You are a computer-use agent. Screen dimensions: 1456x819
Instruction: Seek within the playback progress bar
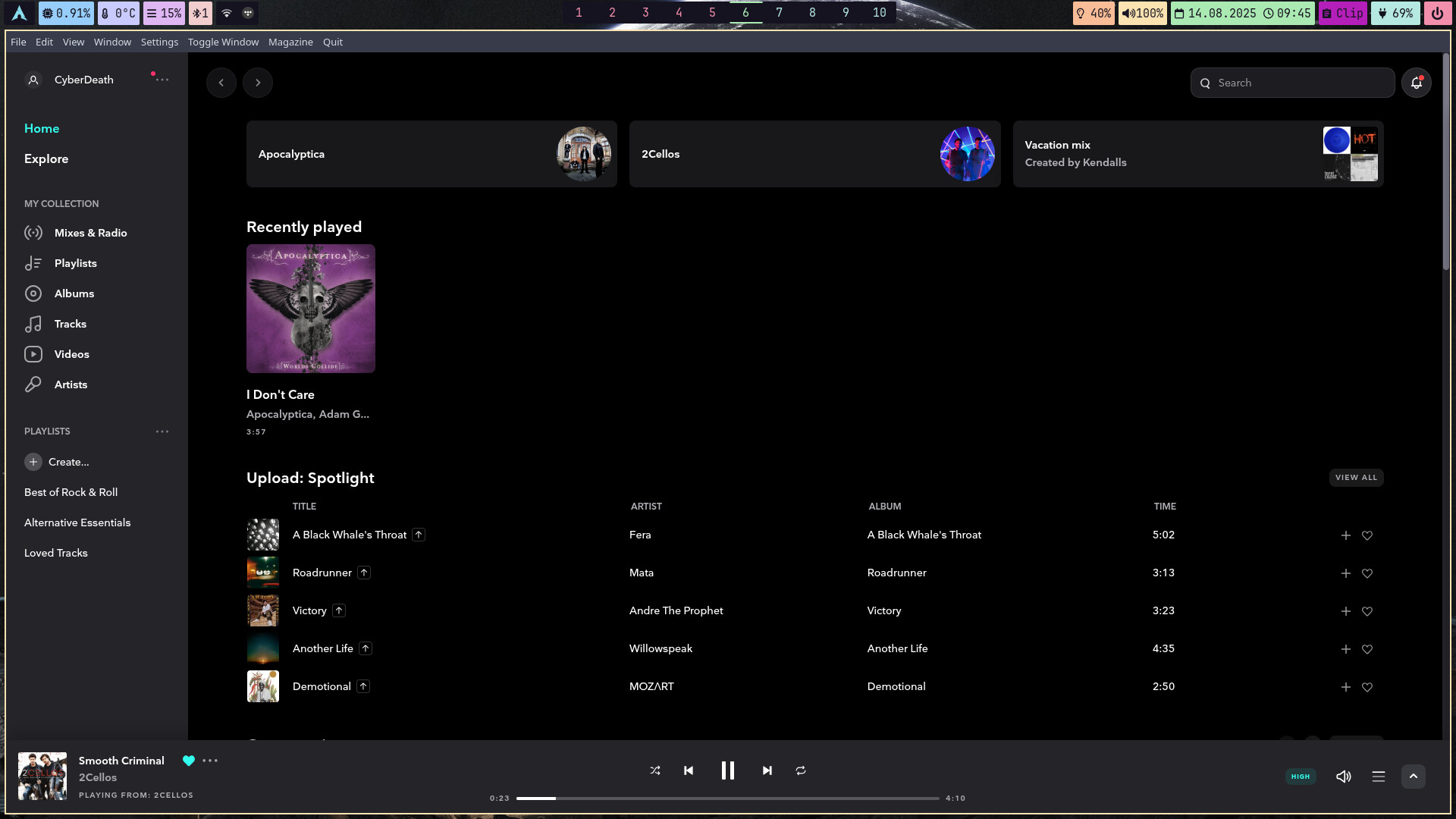727,799
